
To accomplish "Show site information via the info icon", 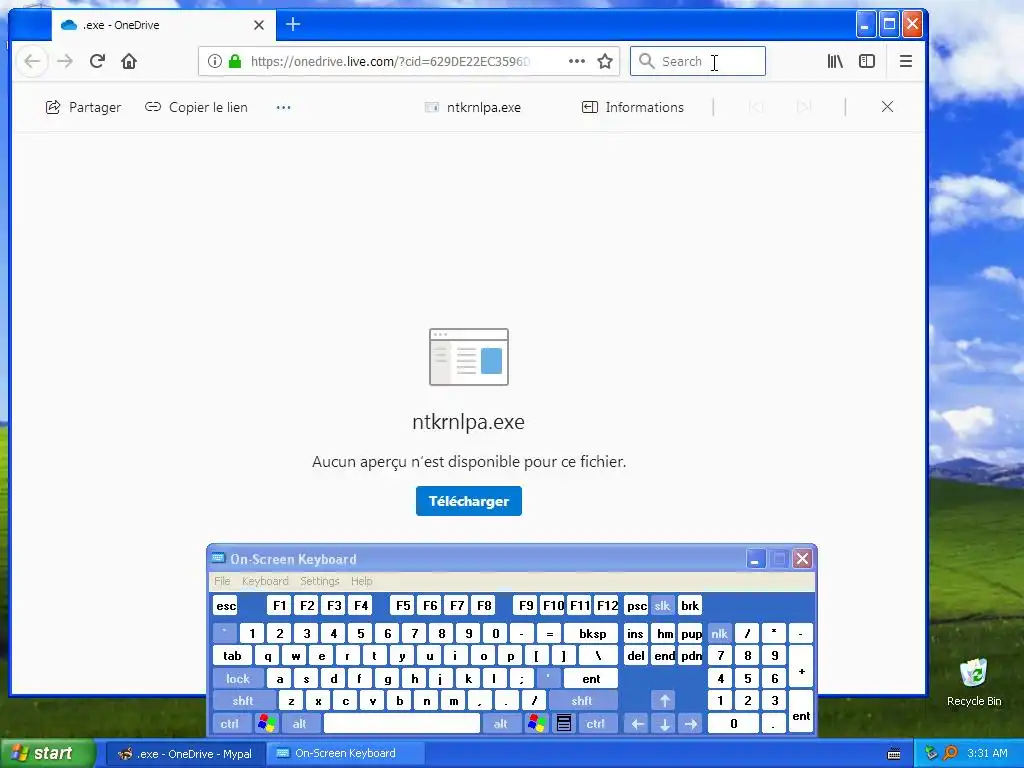I will click(x=214, y=61).
